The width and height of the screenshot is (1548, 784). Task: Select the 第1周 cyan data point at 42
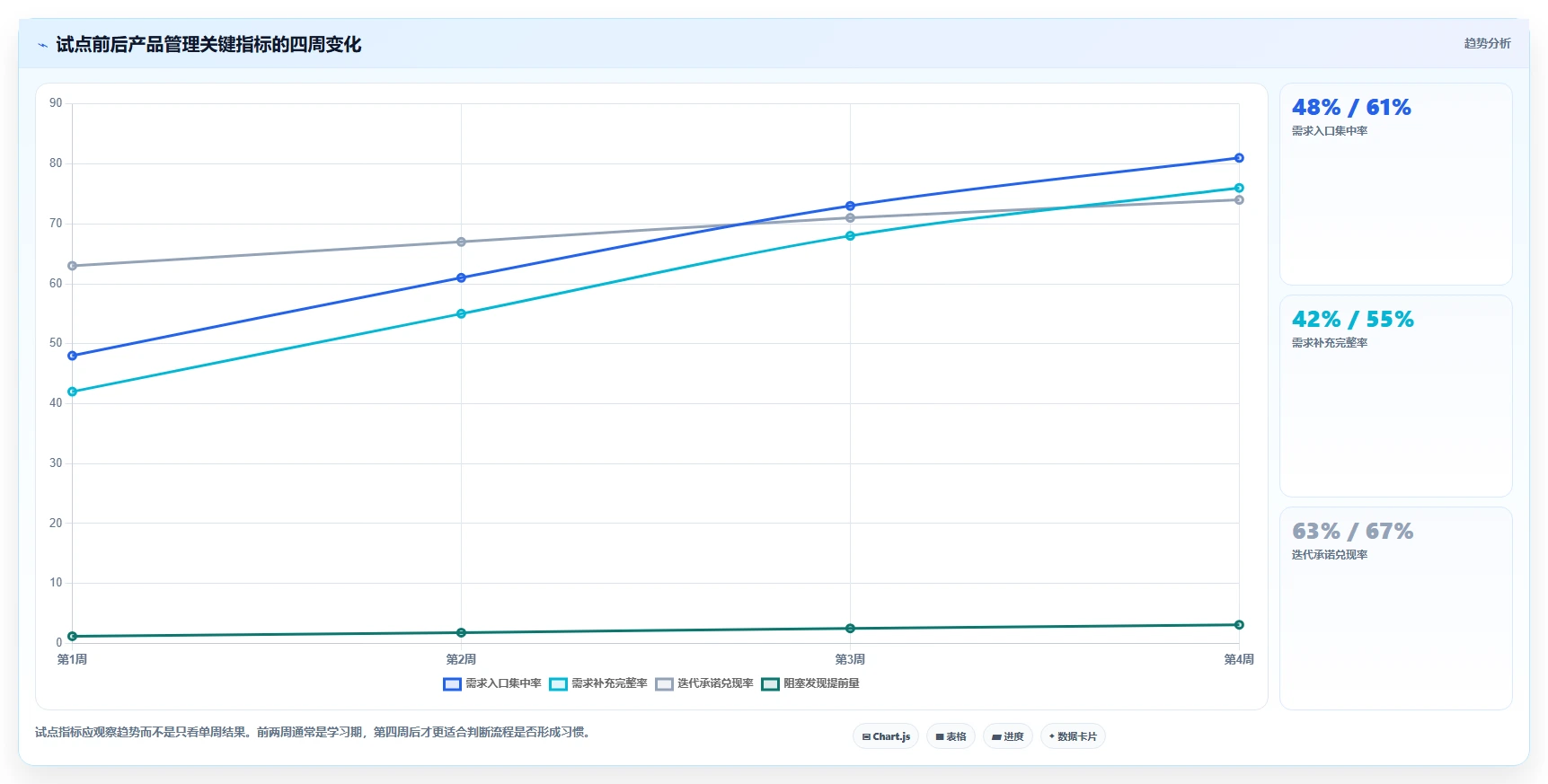(72, 392)
